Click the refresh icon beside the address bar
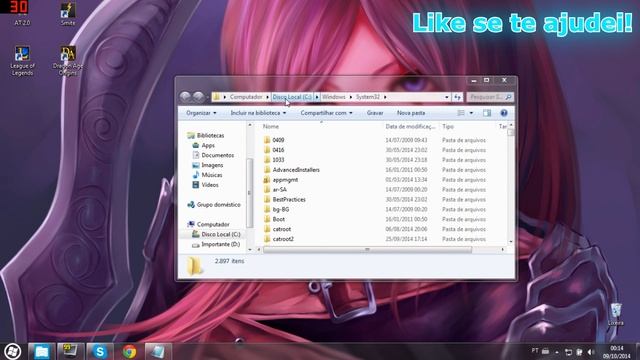The height and width of the screenshot is (360, 640). [x=458, y=97]
